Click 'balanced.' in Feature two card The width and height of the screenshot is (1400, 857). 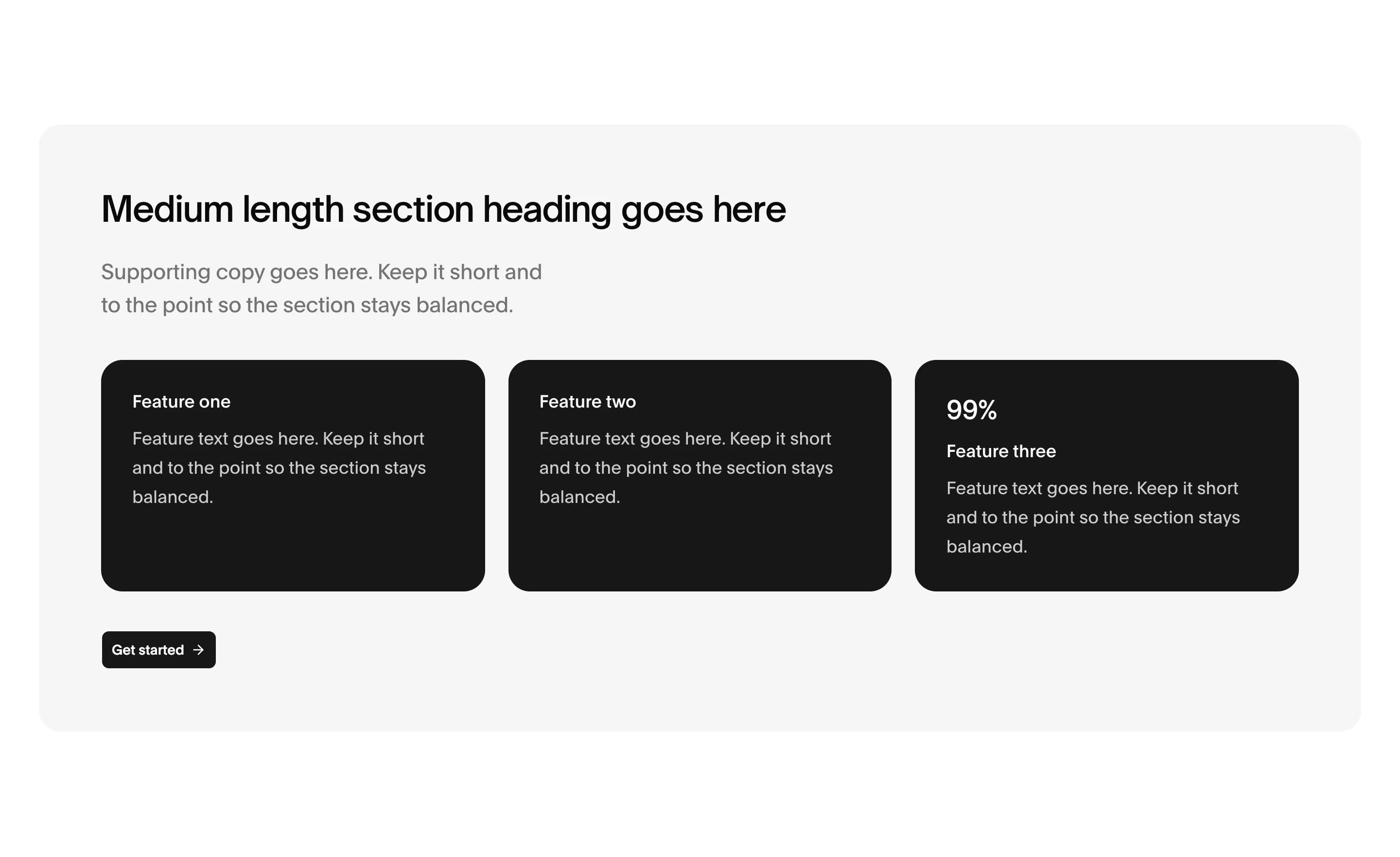click(x=579, y=497)
